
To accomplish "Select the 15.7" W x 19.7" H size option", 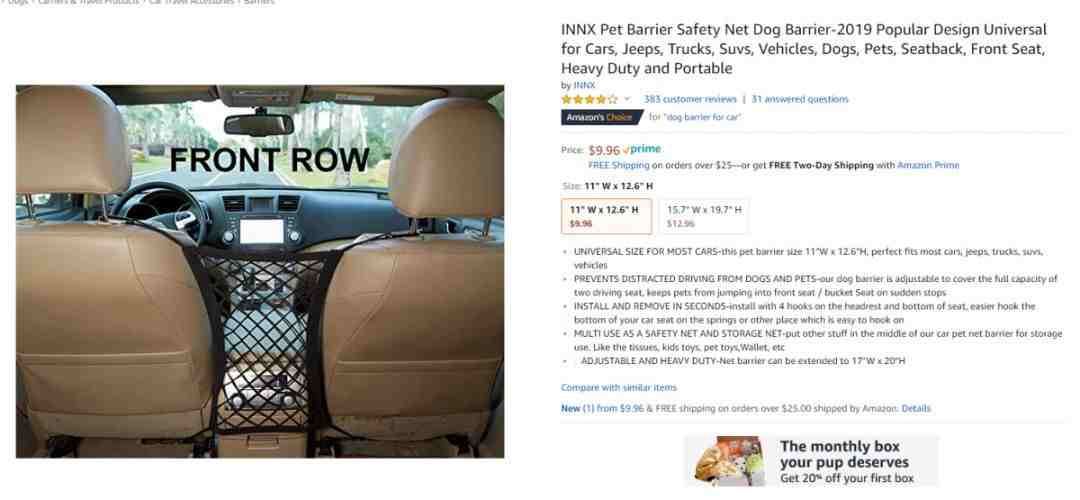I will point(704,216).
